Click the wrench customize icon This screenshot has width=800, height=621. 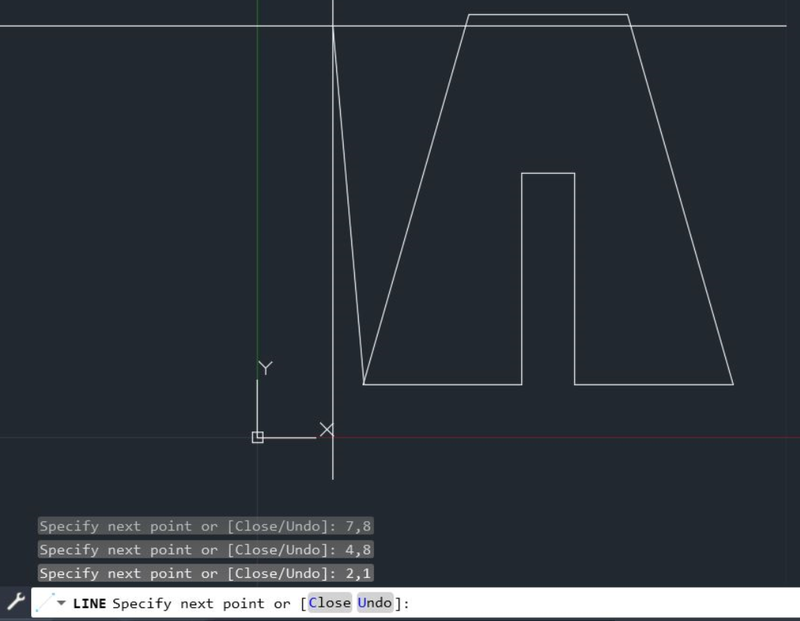(15, 602)
